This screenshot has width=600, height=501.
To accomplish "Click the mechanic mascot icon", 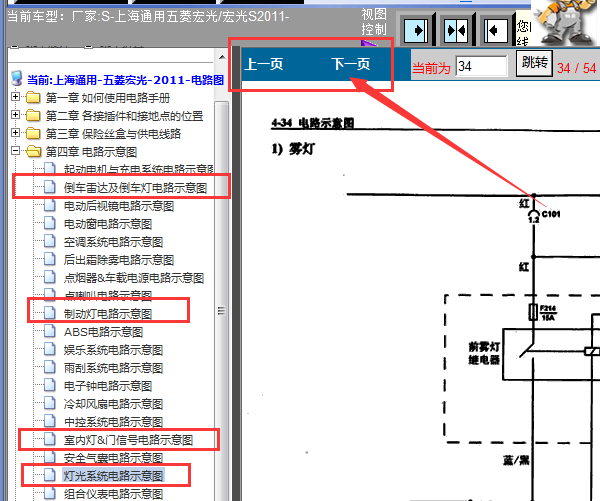I will tap(566, 22).
